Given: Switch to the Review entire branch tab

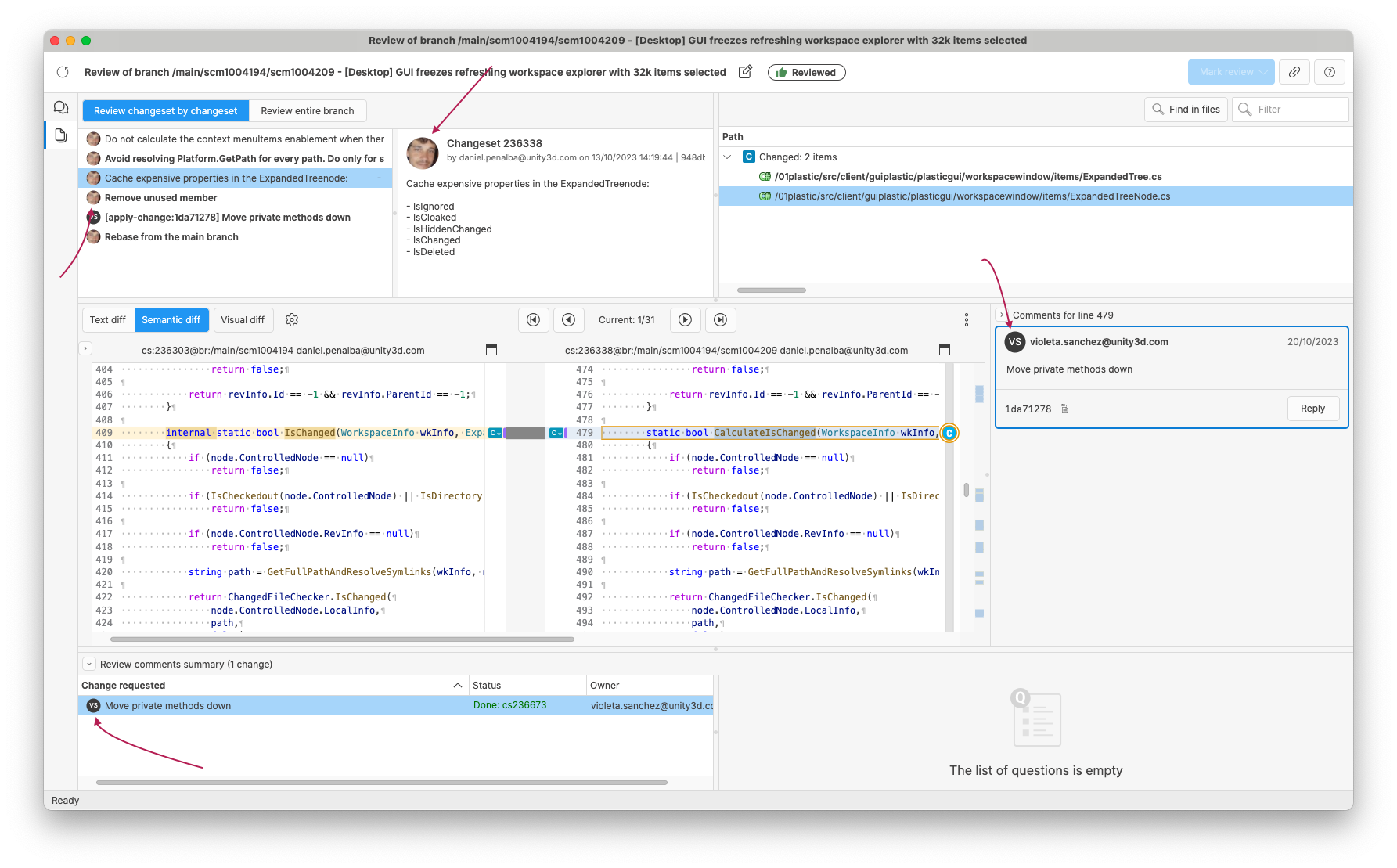Looking at the screenshot, I should pos(308,110).
